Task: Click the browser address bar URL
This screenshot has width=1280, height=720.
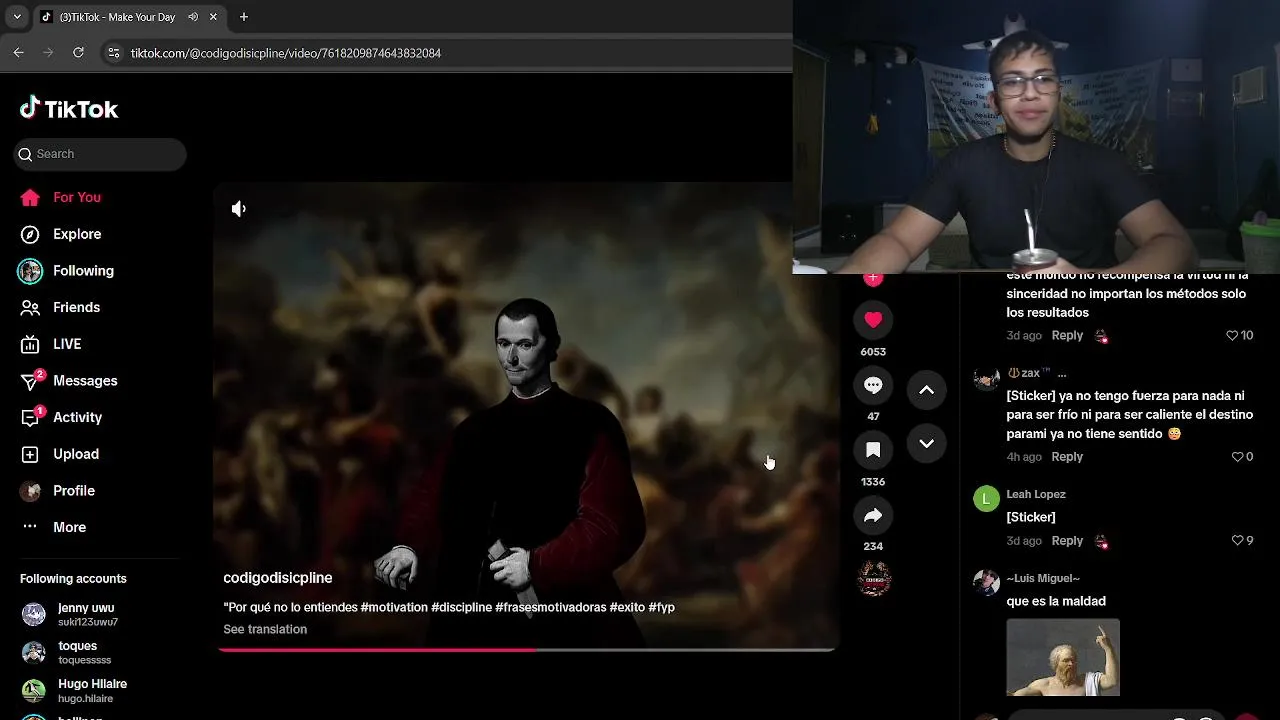Action: (286, 53)
